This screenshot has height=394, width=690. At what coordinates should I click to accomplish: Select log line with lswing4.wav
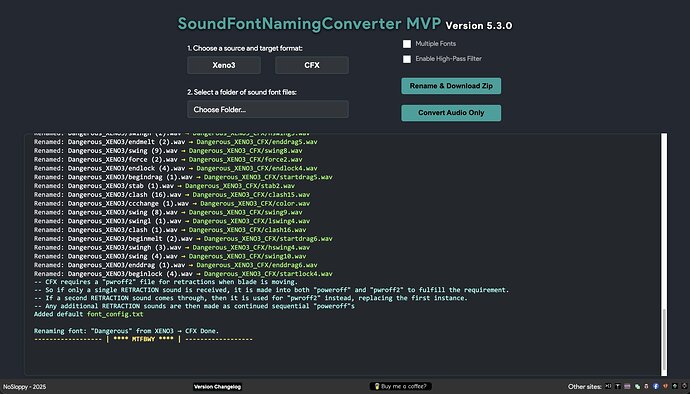[172, 221]
